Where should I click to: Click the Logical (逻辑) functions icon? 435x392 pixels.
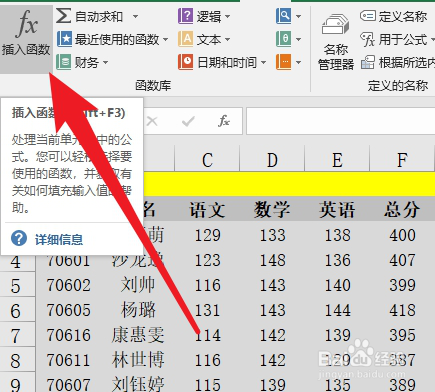[x=185, y=16]
